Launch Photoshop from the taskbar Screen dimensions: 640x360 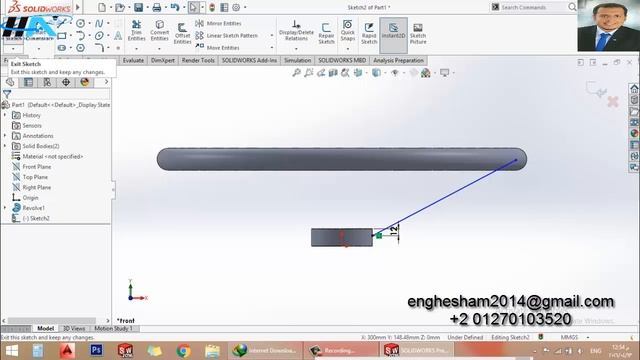(x=97, y=350)
